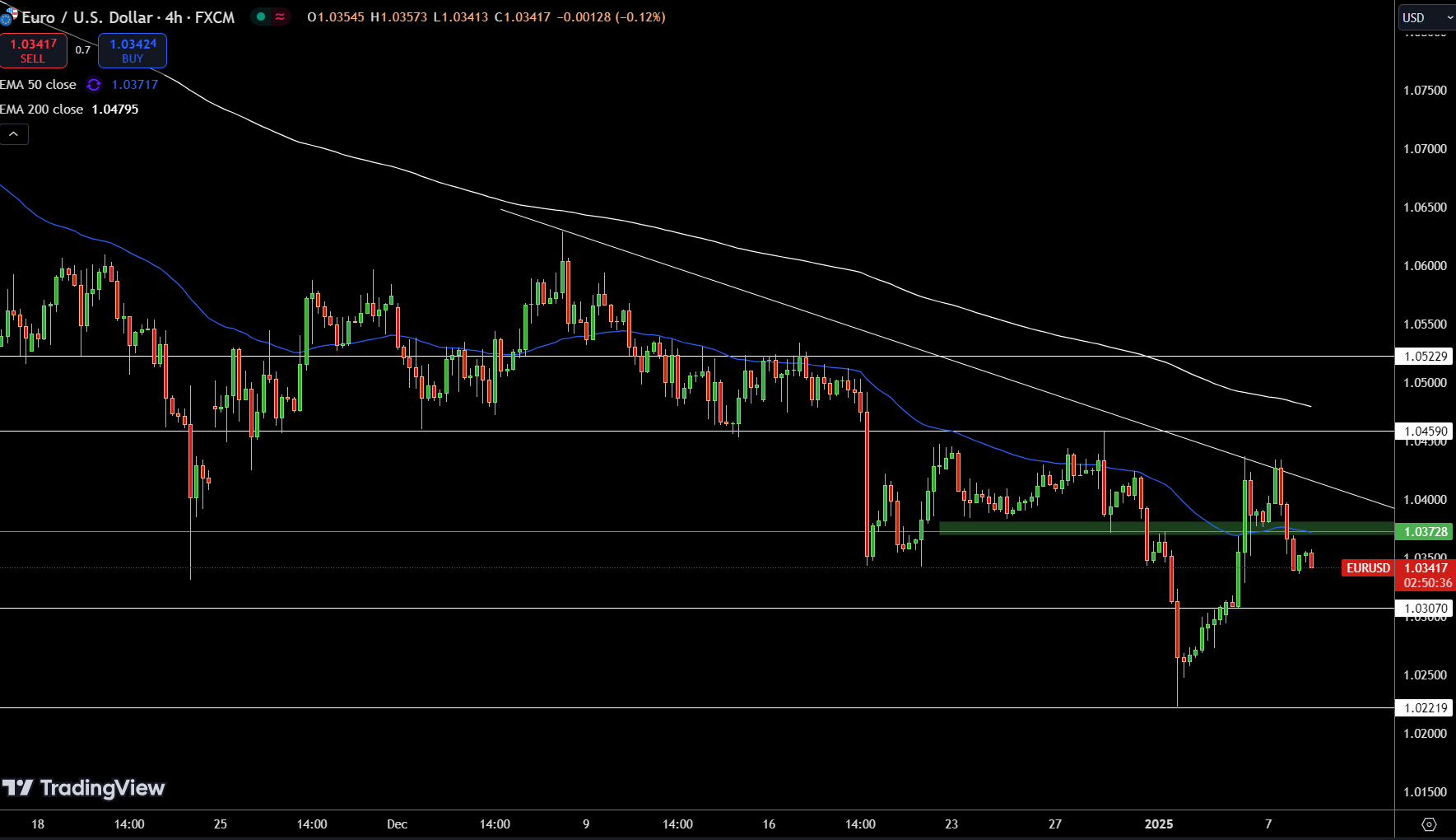Click the Euro / U.S. Dollar symbol title
The width and height of the screenshot is (1456, 840).
click(x=128, y=17)
